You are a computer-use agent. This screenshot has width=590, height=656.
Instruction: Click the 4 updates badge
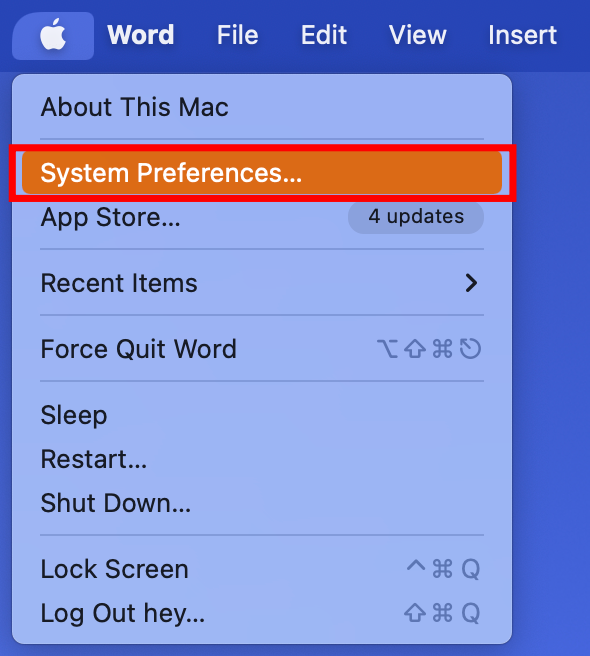click(x=416, y=217)
